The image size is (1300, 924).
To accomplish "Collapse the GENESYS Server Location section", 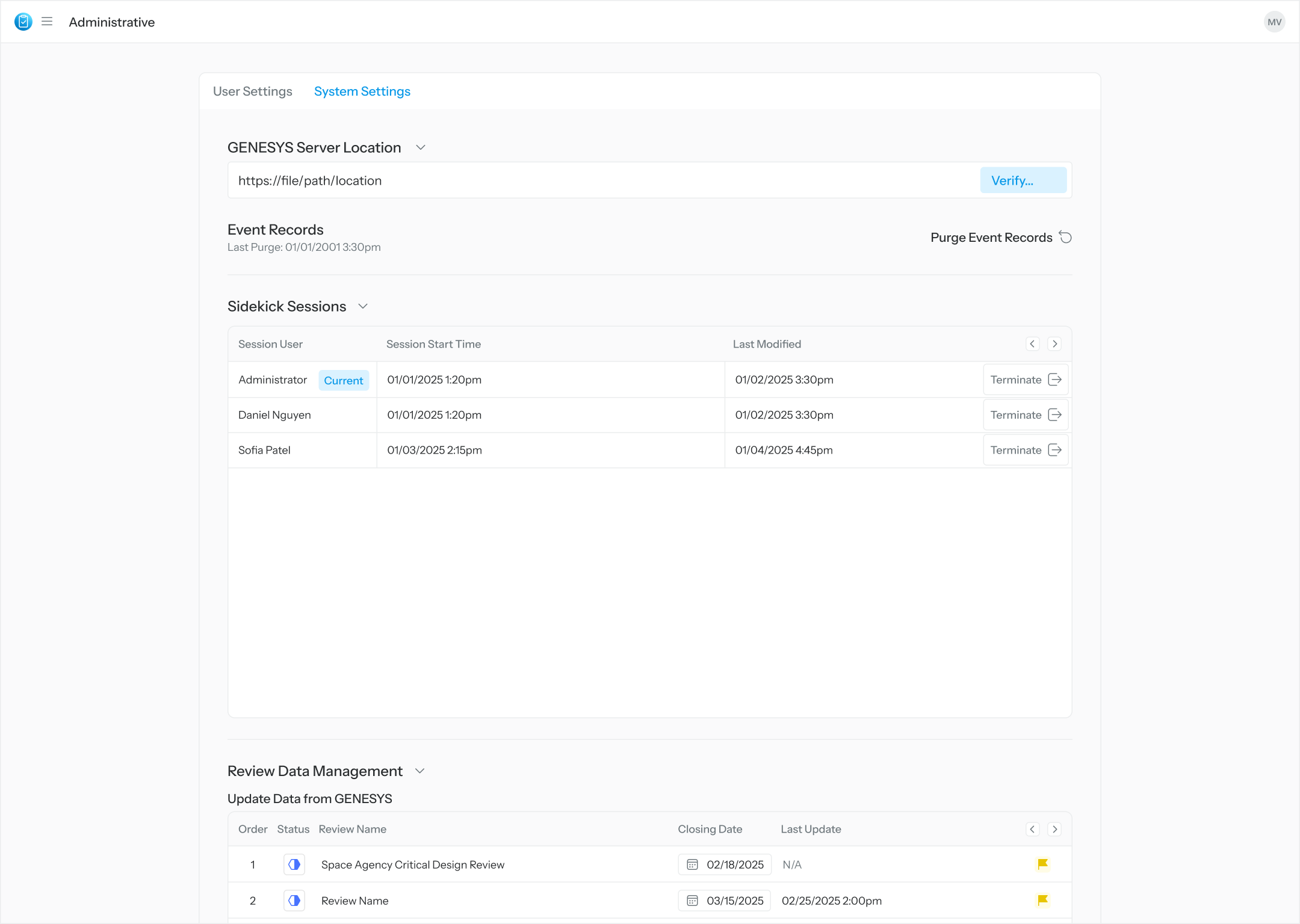I will pos(421,148).
